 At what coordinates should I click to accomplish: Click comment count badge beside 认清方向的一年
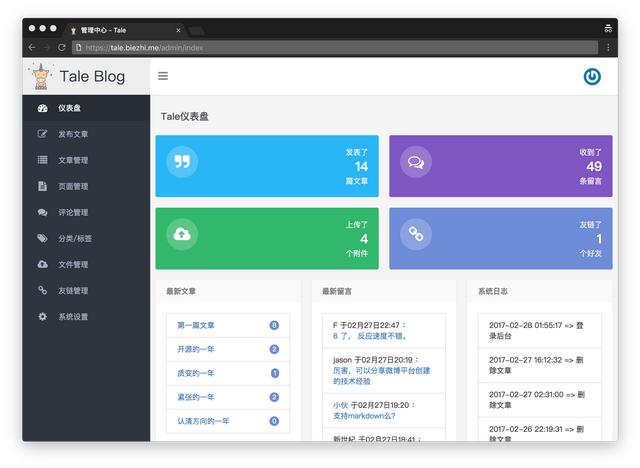point(274,421)
